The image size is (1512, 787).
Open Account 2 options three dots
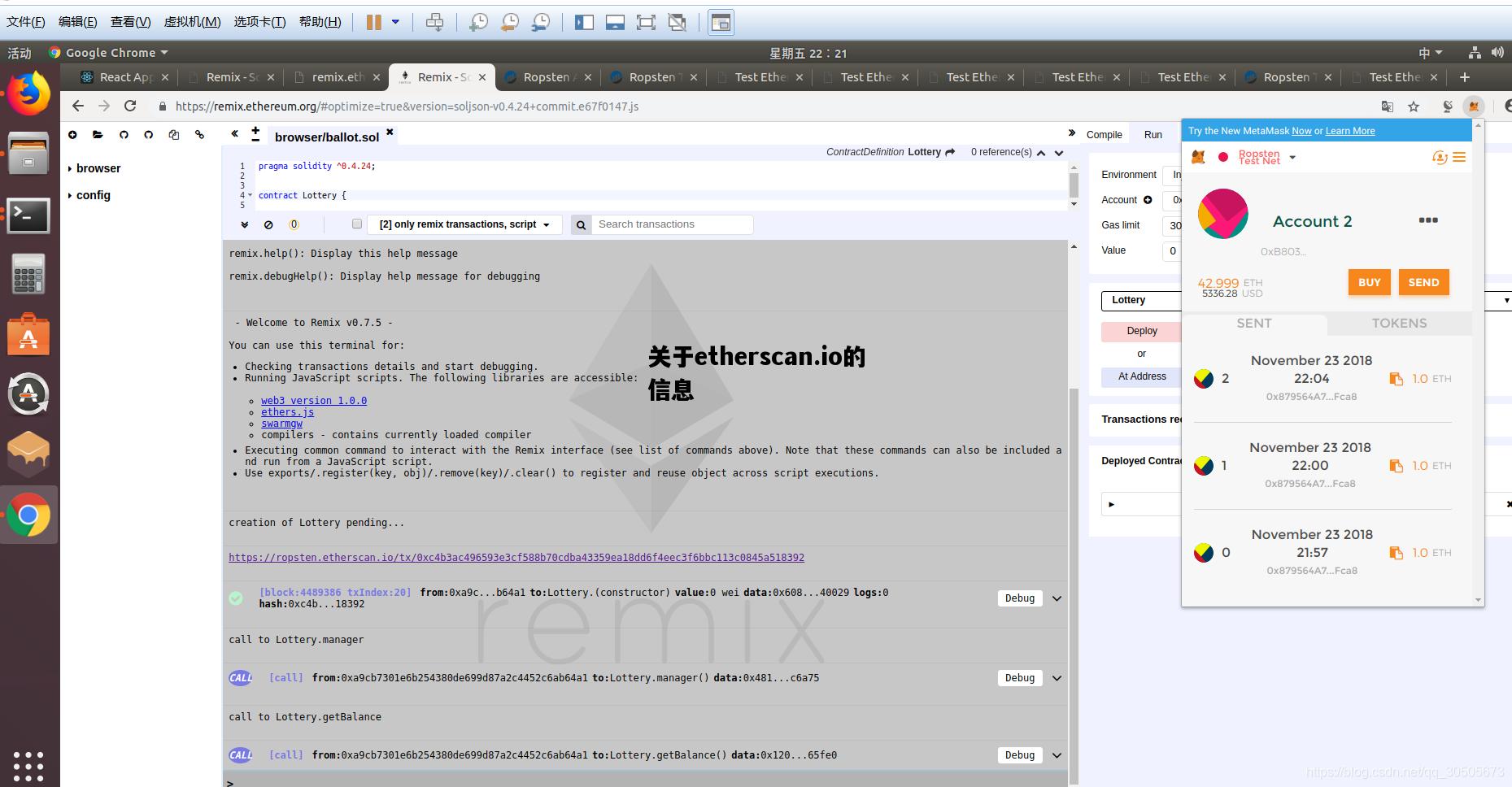coord(1428,220)
